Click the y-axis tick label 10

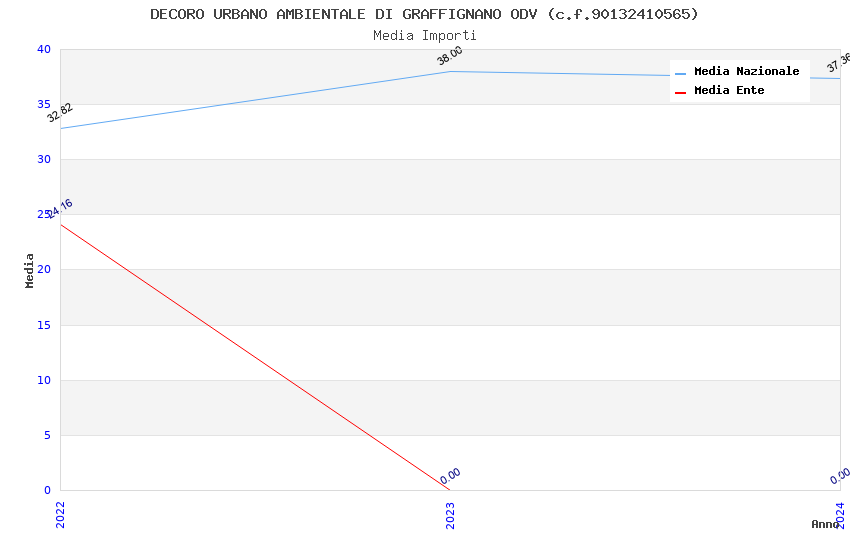44,380
